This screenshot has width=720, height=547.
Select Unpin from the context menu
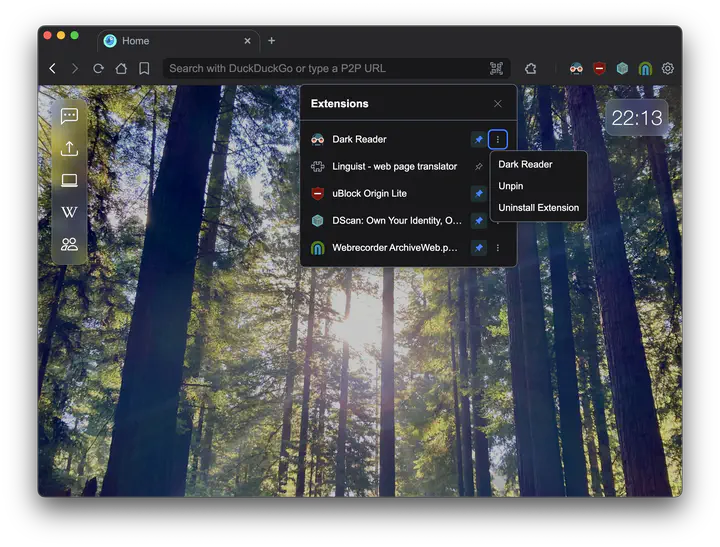[x=511, y=186]
